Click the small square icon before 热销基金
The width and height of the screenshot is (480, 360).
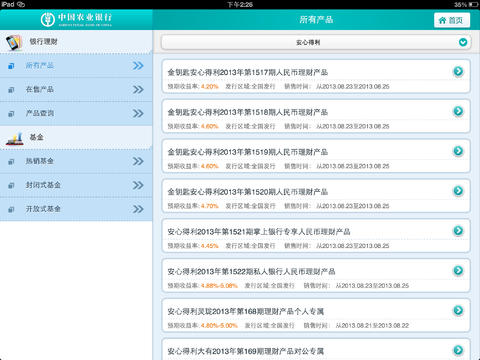tap(11, 162)
